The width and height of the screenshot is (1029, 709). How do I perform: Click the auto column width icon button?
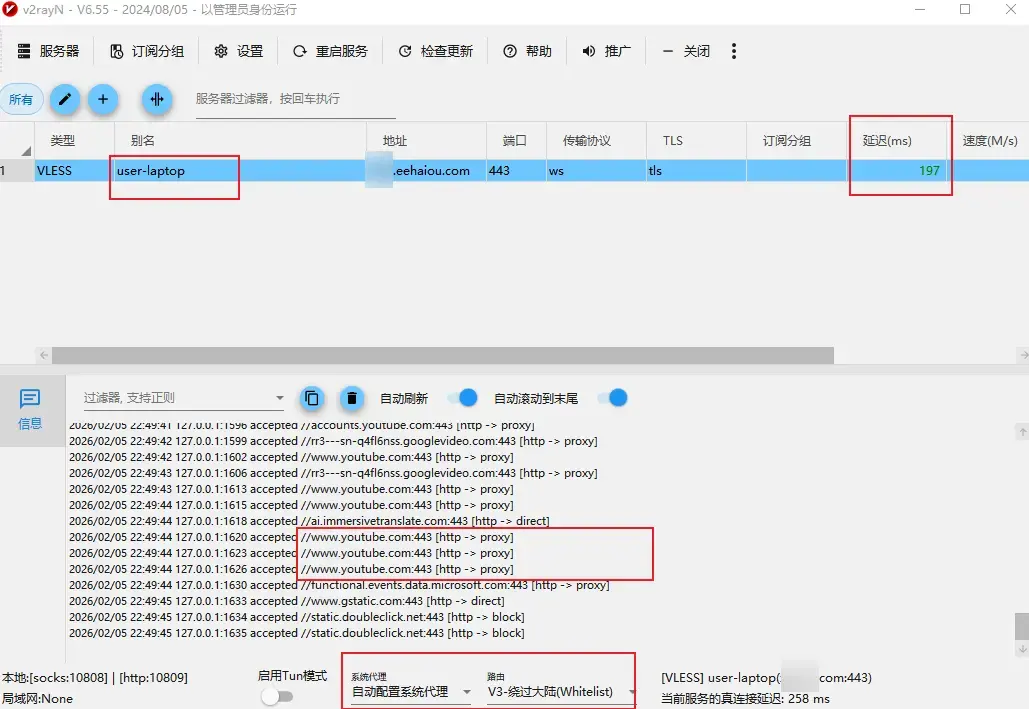(x=156, y=99)
